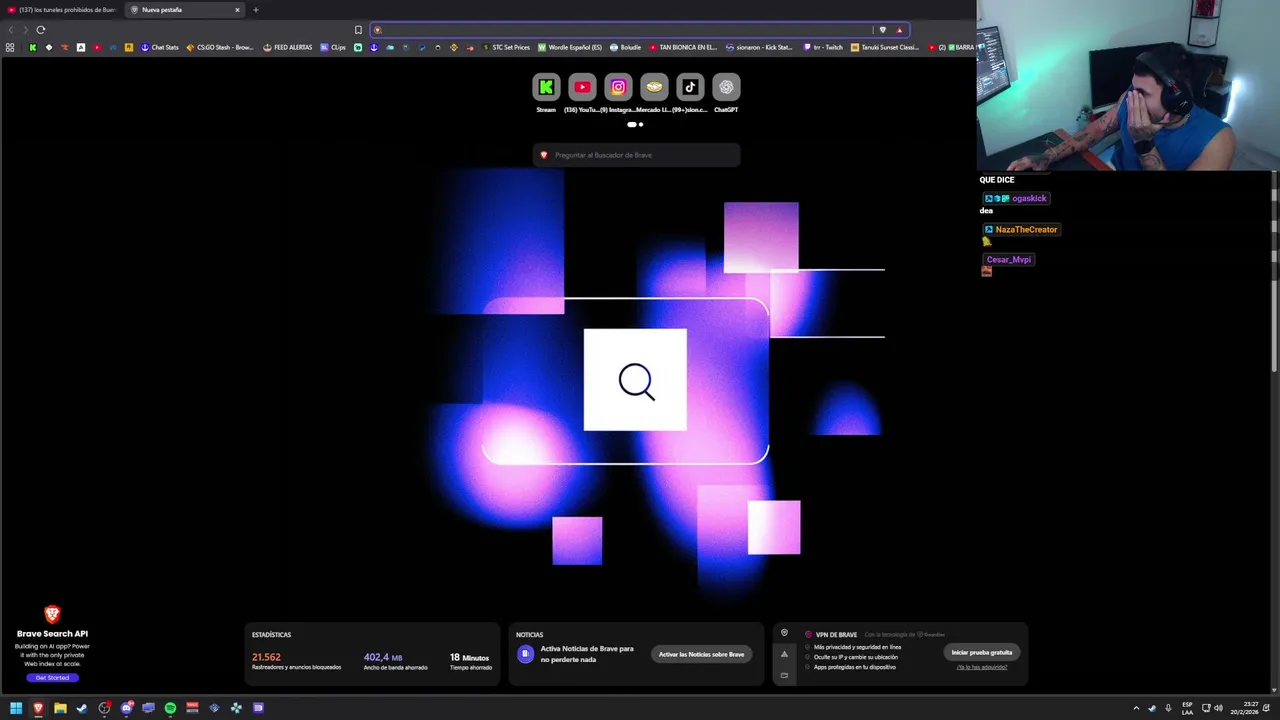Screen dimensions: 1280x720
Task: Open Brave browser from the taskbar
Action: (38, 708)
